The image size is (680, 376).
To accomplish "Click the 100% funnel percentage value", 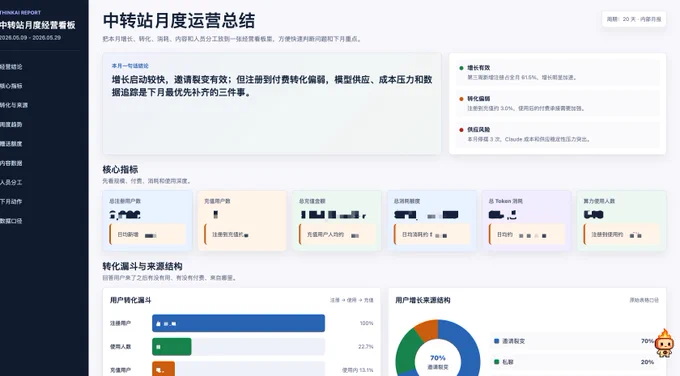I will point(366,323).
